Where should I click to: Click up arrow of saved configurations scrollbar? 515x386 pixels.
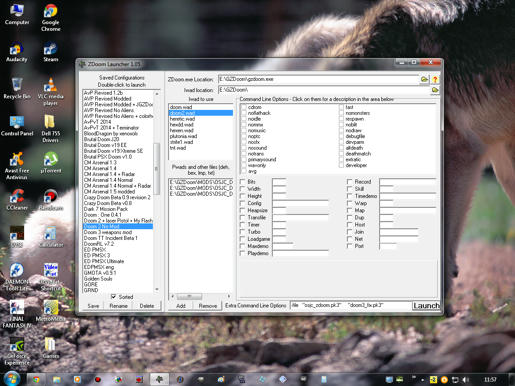(x=157, y=94)
